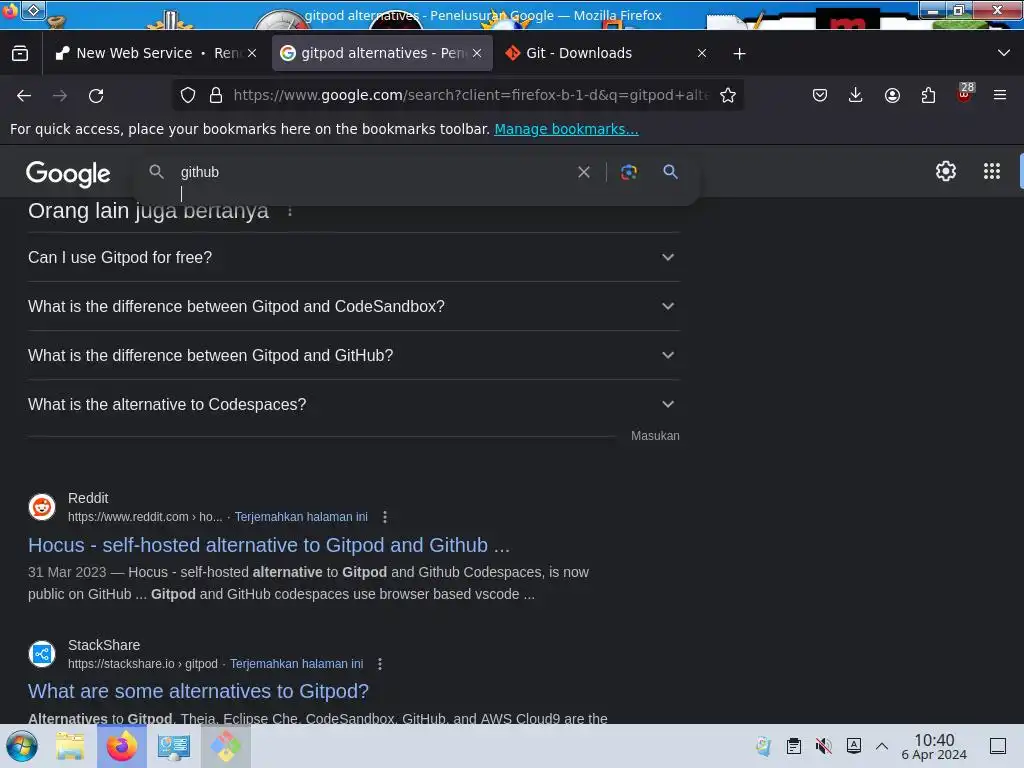This screenshot has height=768, width=1024.
Task: Show desktop button in taskbar
Action: click(x=998, y=746)
